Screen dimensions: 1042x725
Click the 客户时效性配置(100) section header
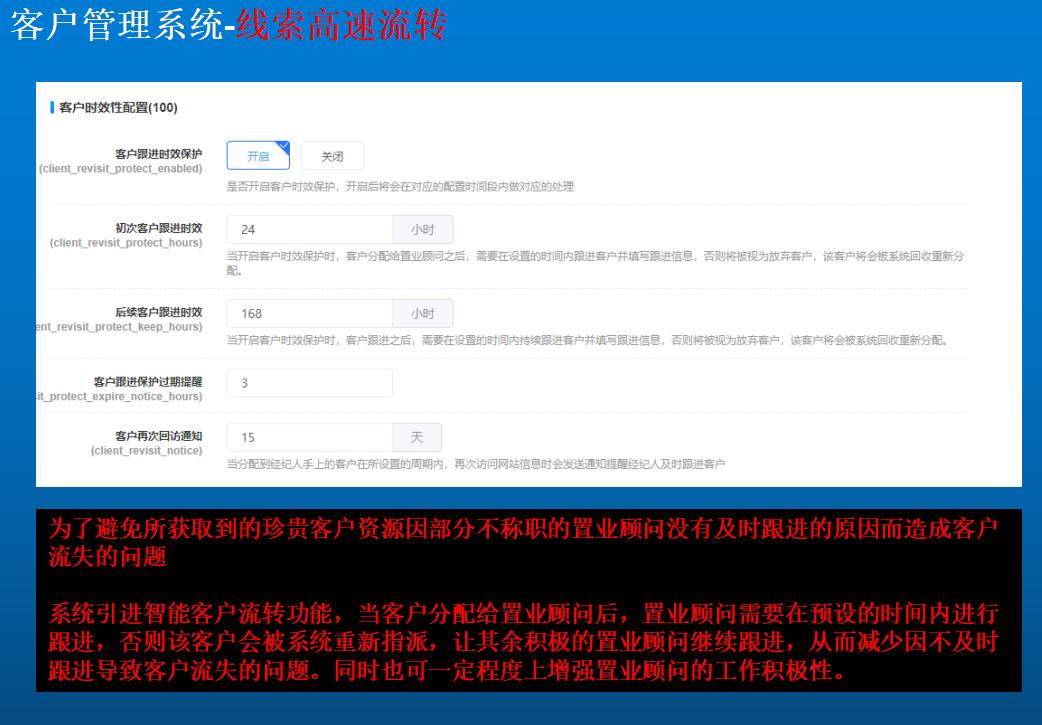[x=118, y=107]
